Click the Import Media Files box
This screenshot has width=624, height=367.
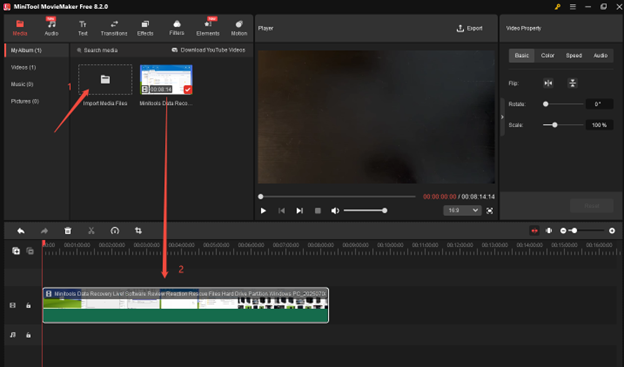tap(105, 80)
